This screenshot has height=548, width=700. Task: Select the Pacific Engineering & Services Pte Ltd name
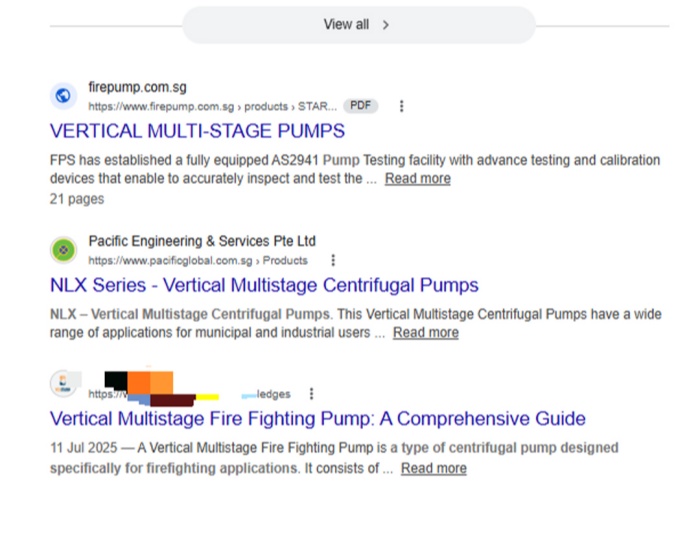[x=201, y=241]
